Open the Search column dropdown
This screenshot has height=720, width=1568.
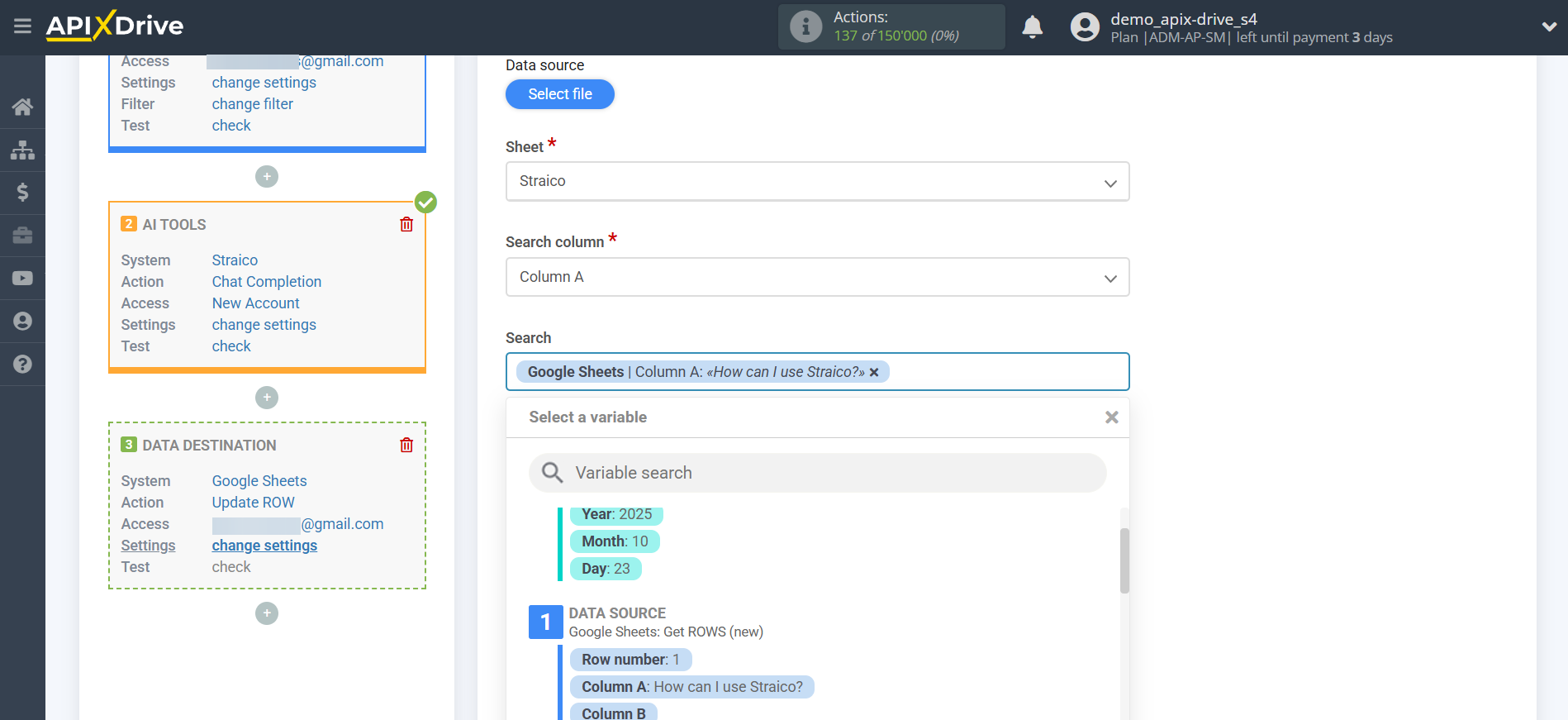(817, 277)
